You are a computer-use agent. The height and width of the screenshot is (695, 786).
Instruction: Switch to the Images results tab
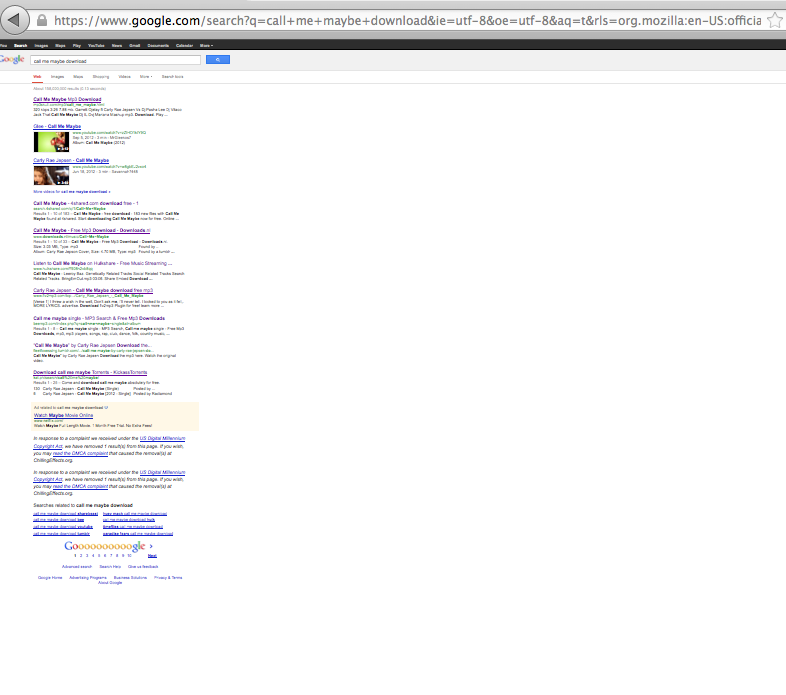(x=57, y=76)
